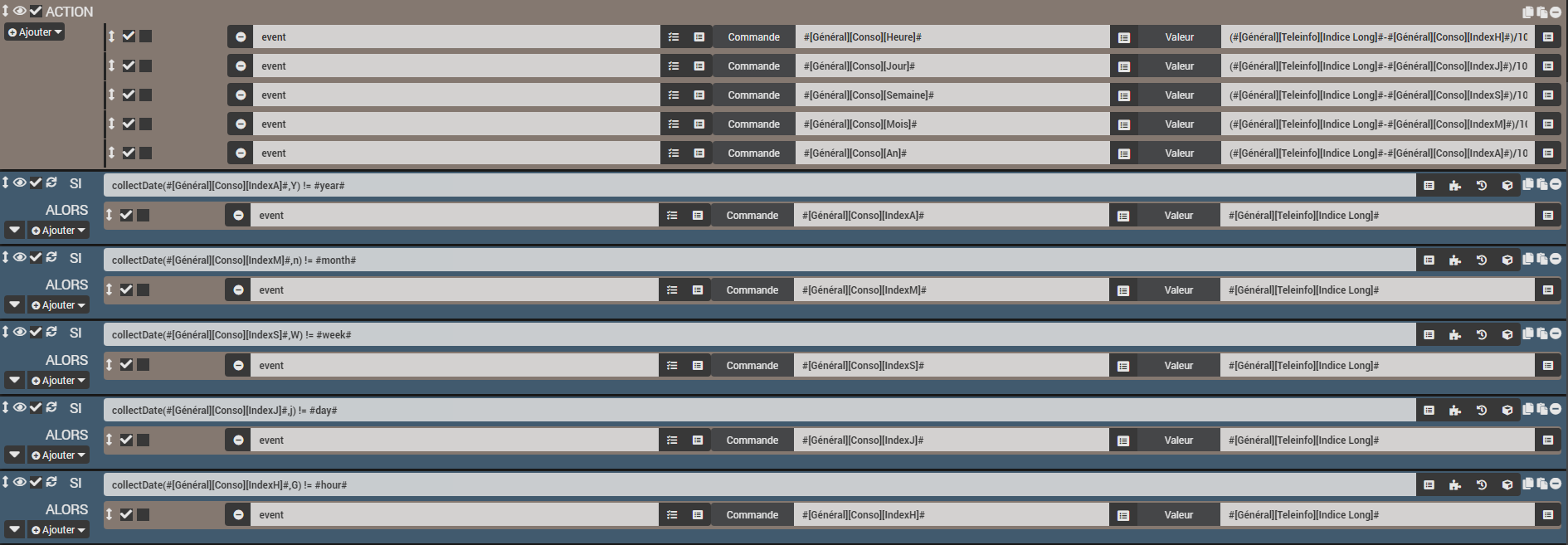Delete the IndexJ day SI block
The image size is (1568, 545).
(x=1556, y=408)
